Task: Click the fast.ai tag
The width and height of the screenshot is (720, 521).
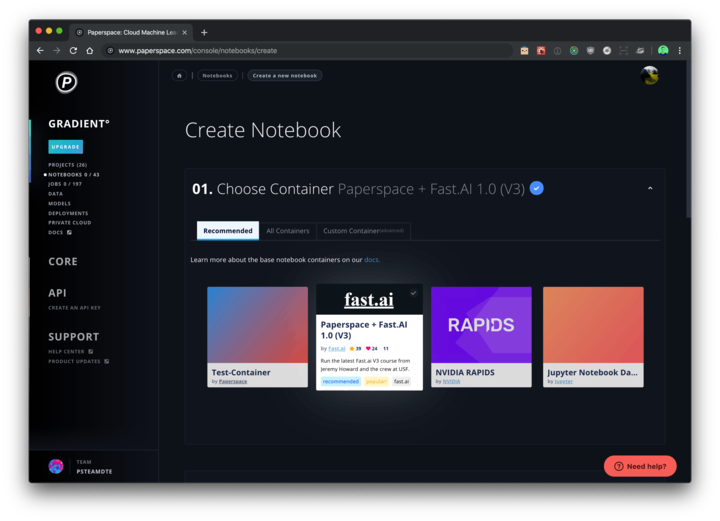Action: point(401,381)
